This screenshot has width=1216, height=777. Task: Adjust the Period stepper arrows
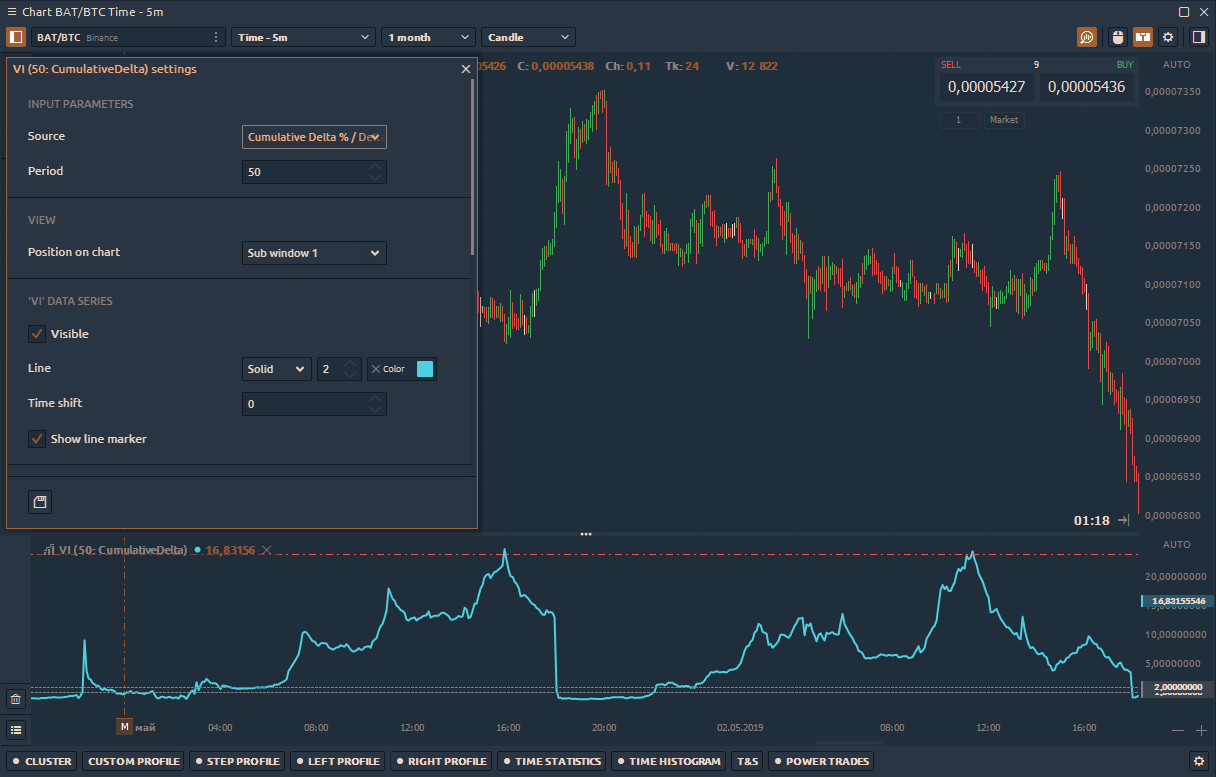[x=375, y=172]
